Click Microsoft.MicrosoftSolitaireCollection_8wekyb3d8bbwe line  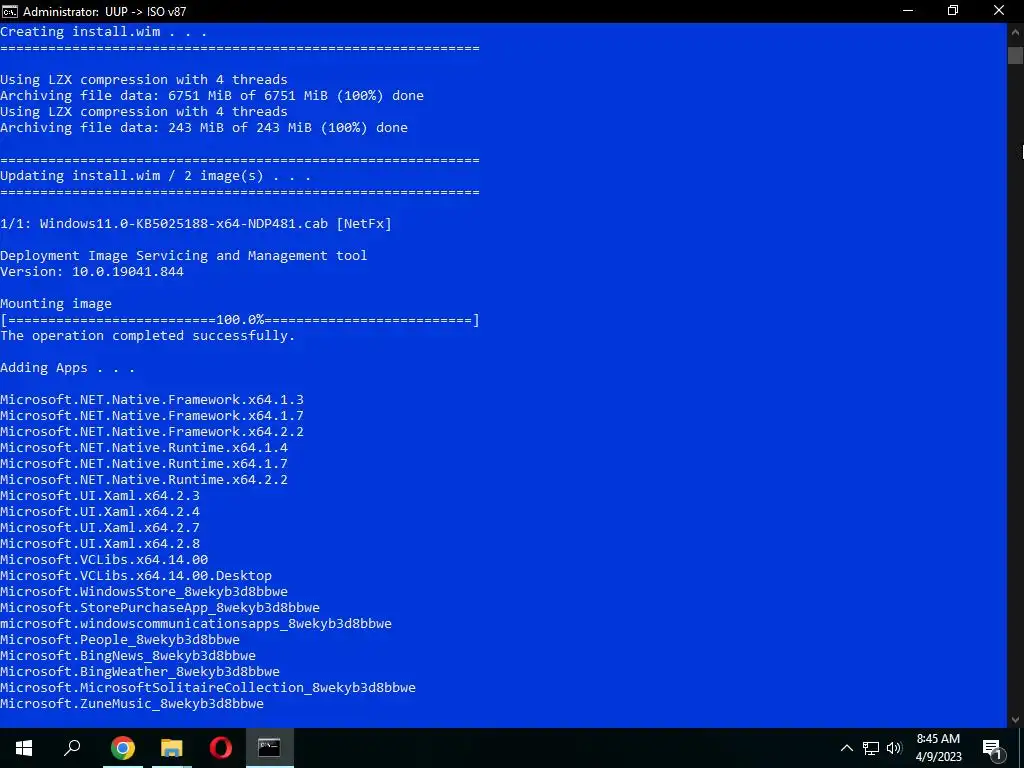(208, 688)
